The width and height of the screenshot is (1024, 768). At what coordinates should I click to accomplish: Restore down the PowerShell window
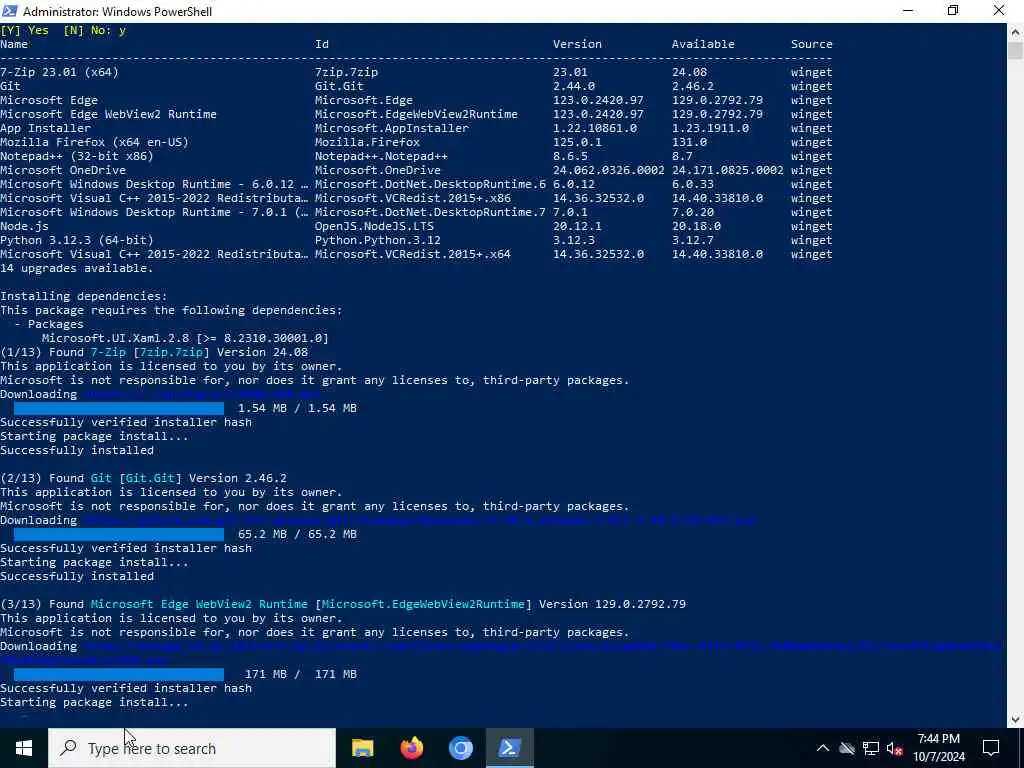(953, 11)
